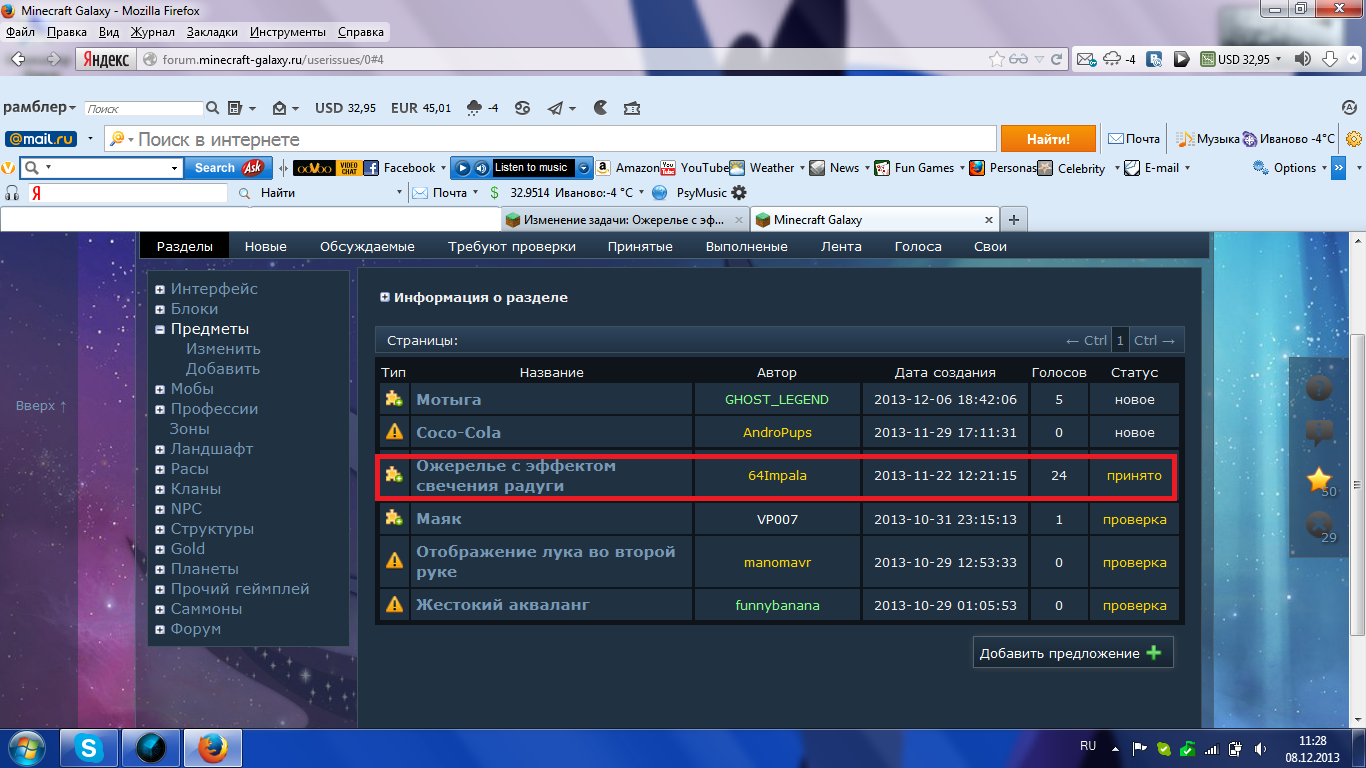1366x768 pixels.
Task: Click the orange Найти! button
Action: click(1048, 139)
